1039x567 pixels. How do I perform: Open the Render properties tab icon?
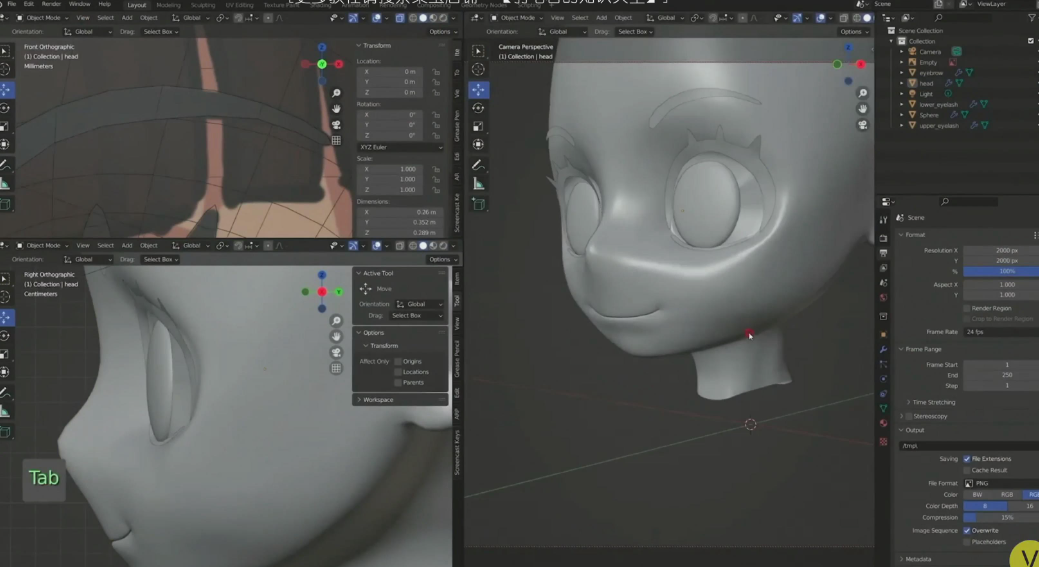(x=883, y=237)
